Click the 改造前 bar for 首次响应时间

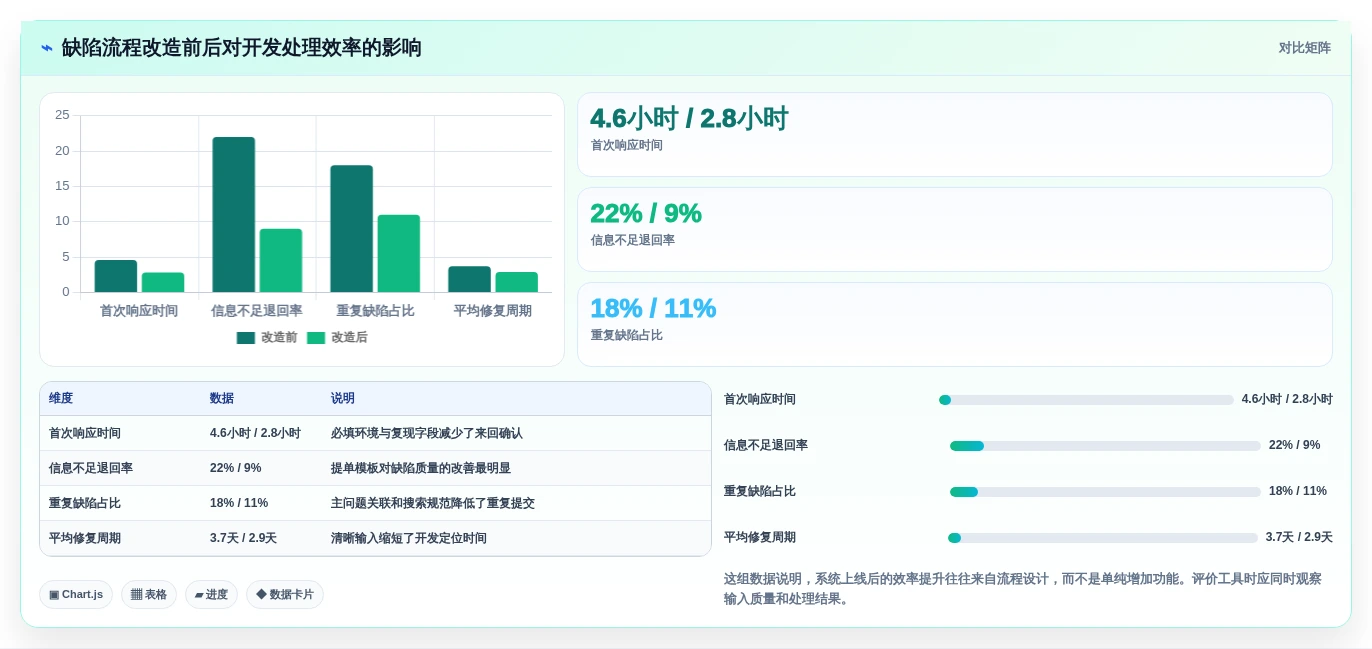click(x=116, y=277)
